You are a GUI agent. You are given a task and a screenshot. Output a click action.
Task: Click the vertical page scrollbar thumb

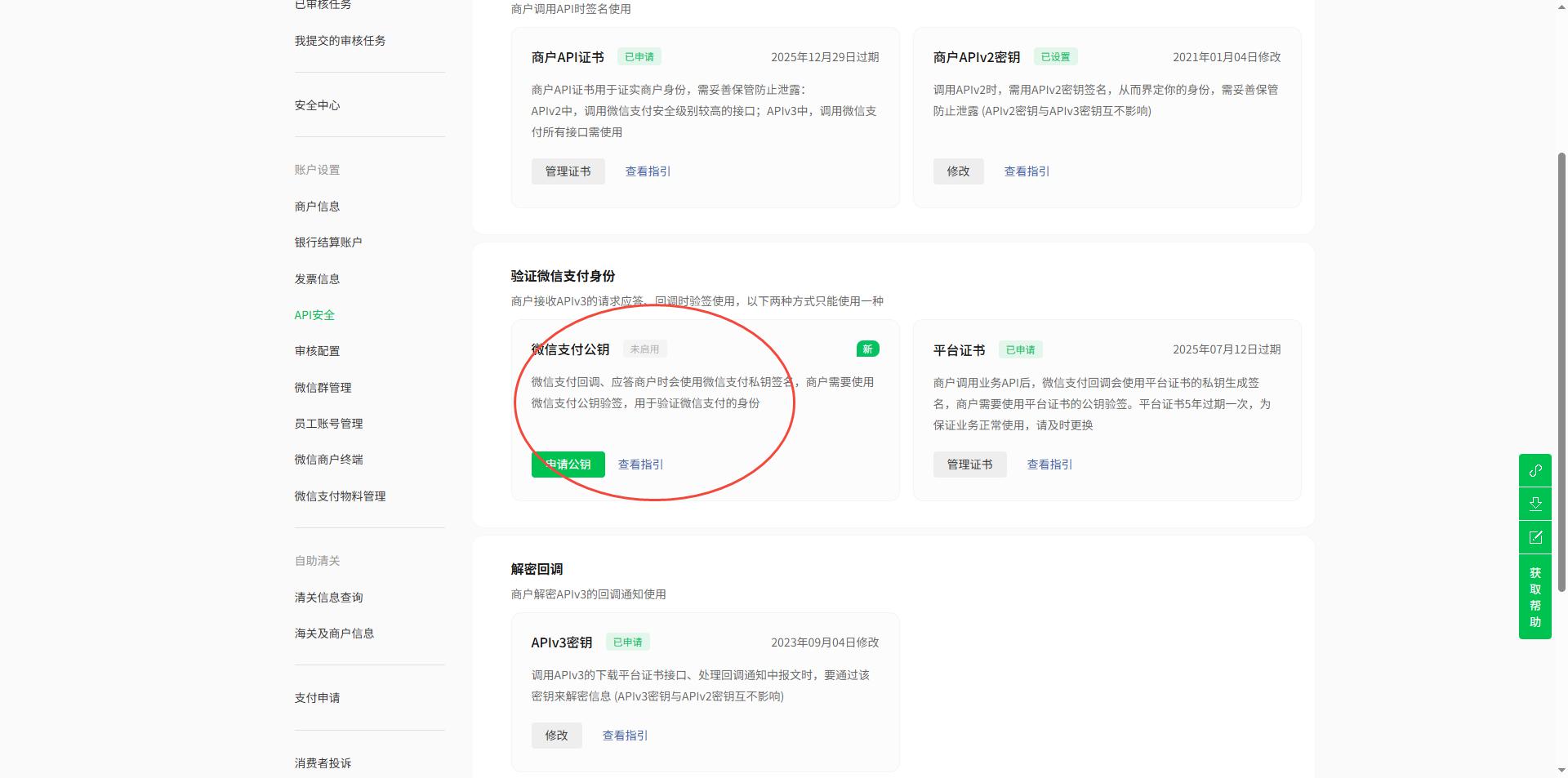click(x=1561, y=371)
